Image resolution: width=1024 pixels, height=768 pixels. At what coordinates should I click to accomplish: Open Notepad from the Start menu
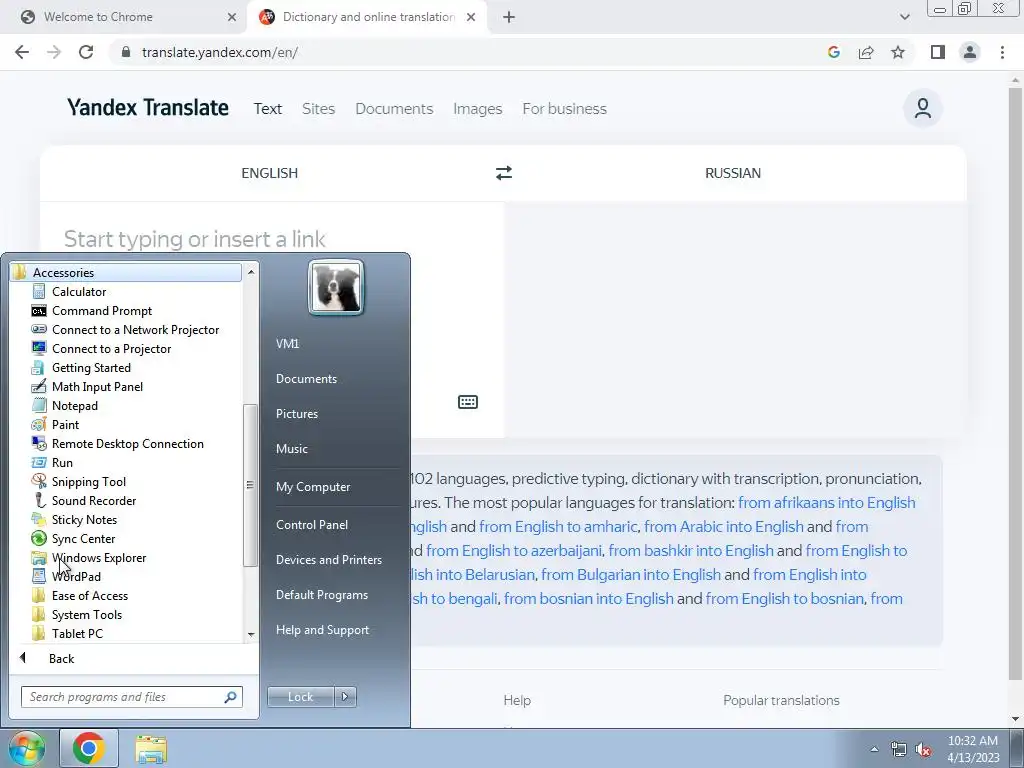[x=74, y=406]
